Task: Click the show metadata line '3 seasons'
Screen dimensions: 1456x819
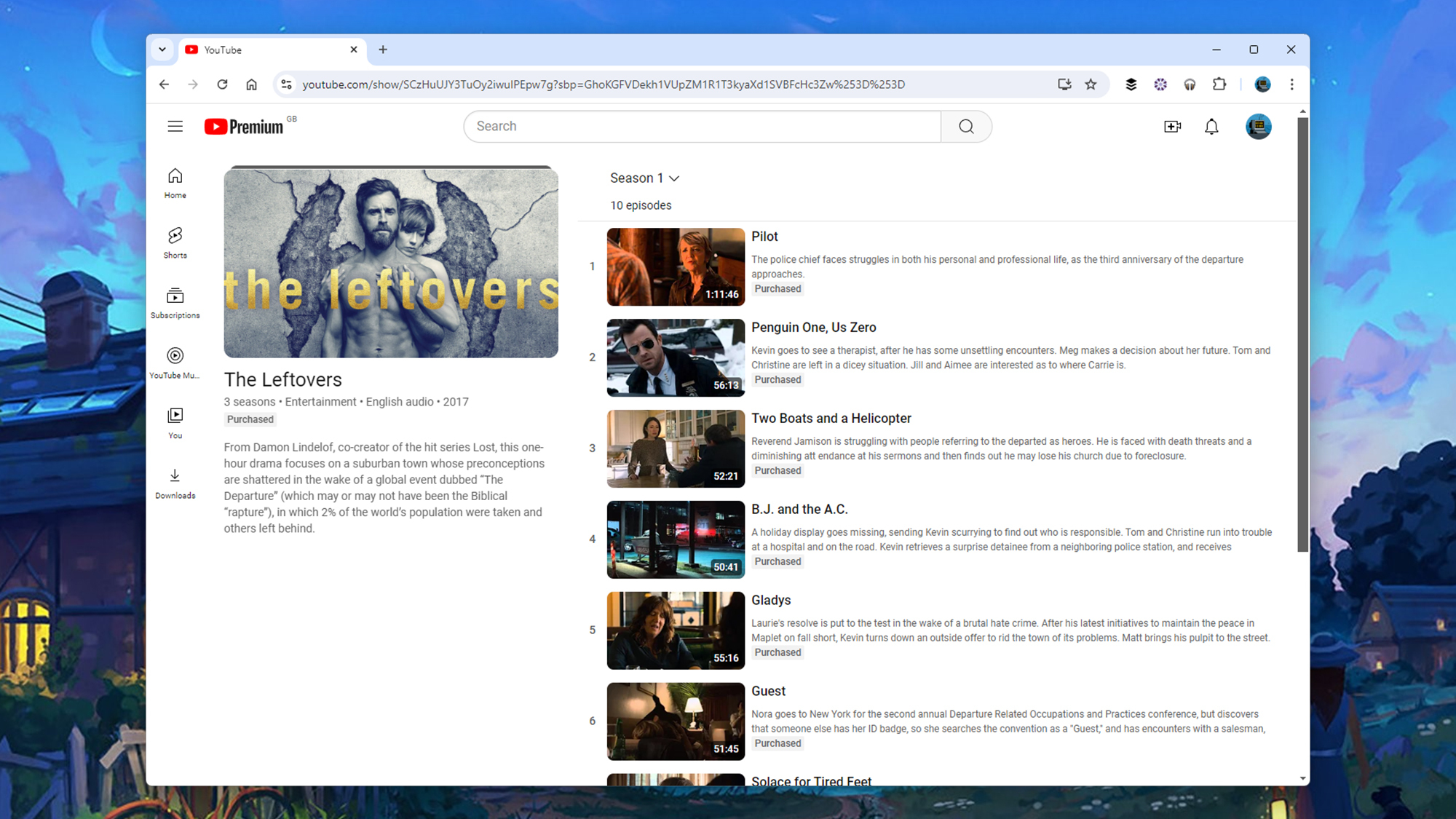Action: (250, 402)
